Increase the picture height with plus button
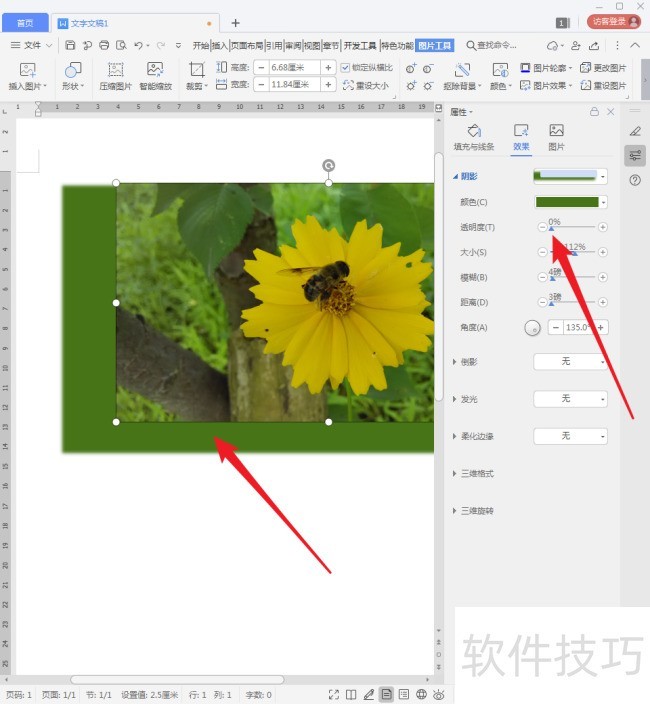This screenshot has width=650, height=704. pyautogui.click(x=328, y=68)
